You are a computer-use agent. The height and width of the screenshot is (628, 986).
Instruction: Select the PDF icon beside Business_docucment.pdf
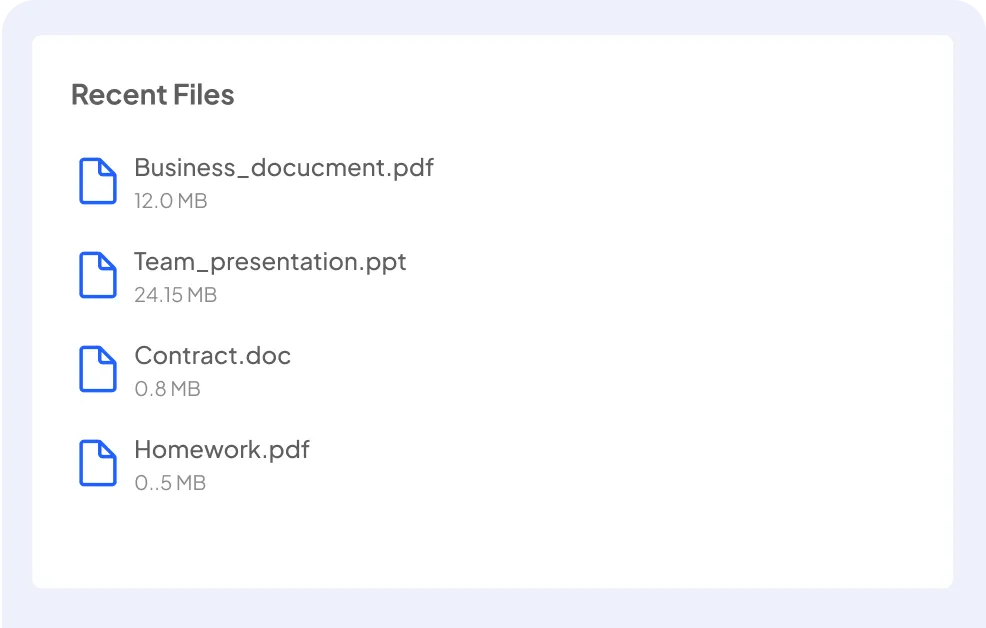click(97, 181)
